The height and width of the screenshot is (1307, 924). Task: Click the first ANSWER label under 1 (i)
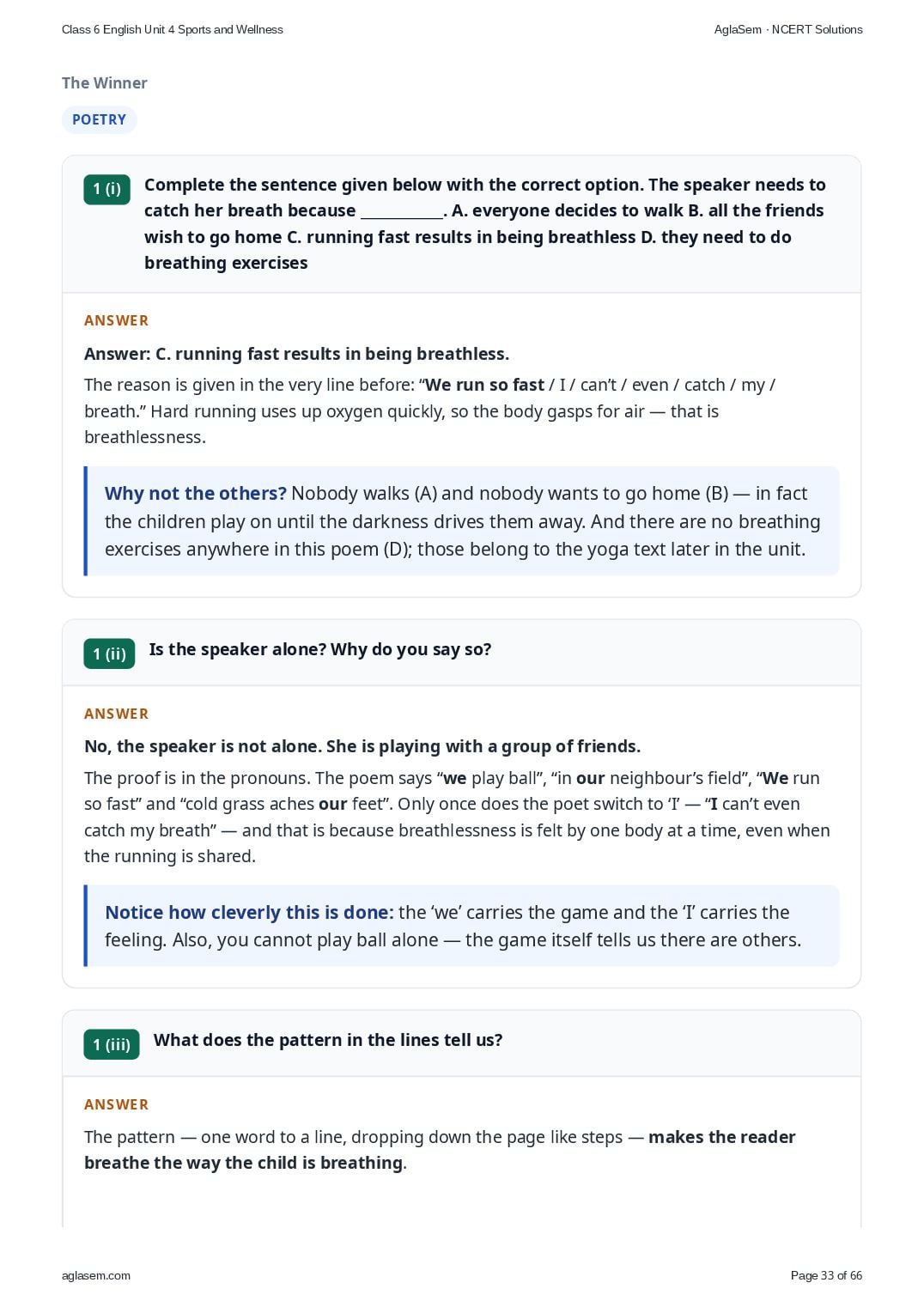117,320
